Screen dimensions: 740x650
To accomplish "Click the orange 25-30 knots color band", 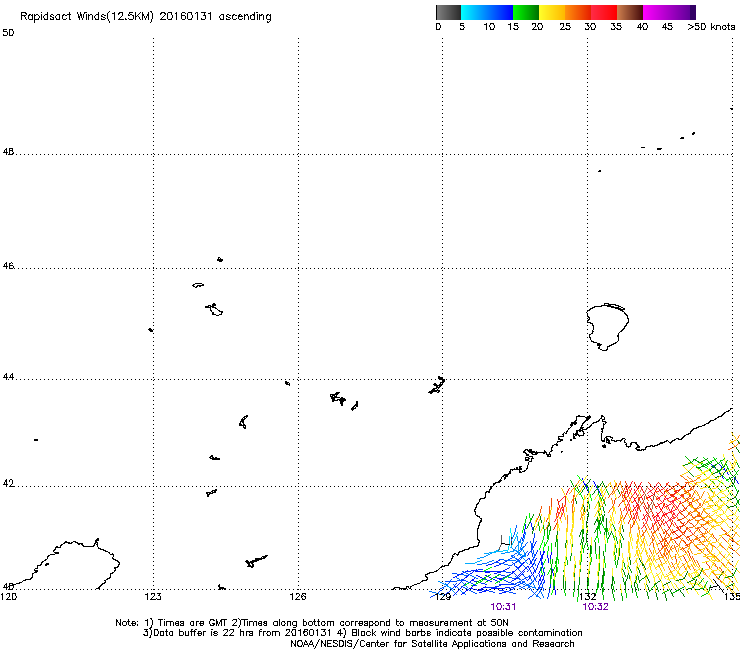I will click(x=578, y=12).
